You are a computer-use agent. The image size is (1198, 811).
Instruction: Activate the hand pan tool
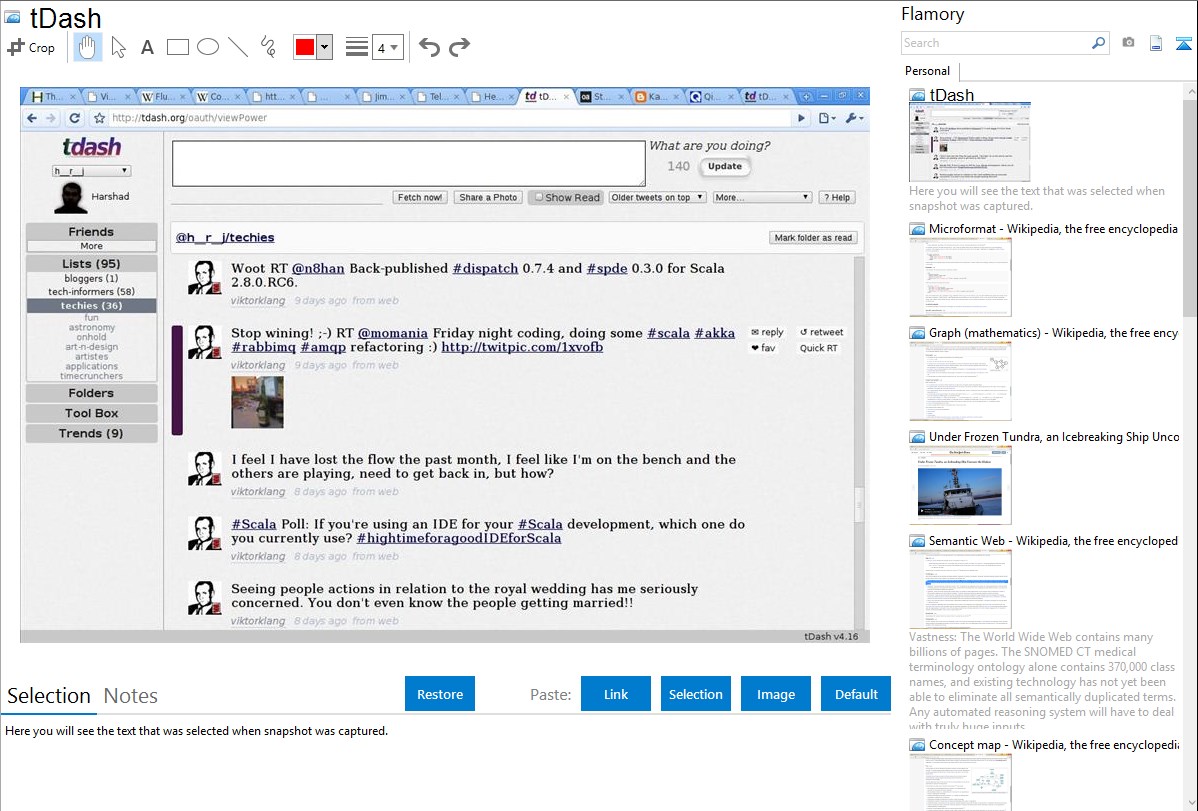pyautogui.click(x=88, y=47)
